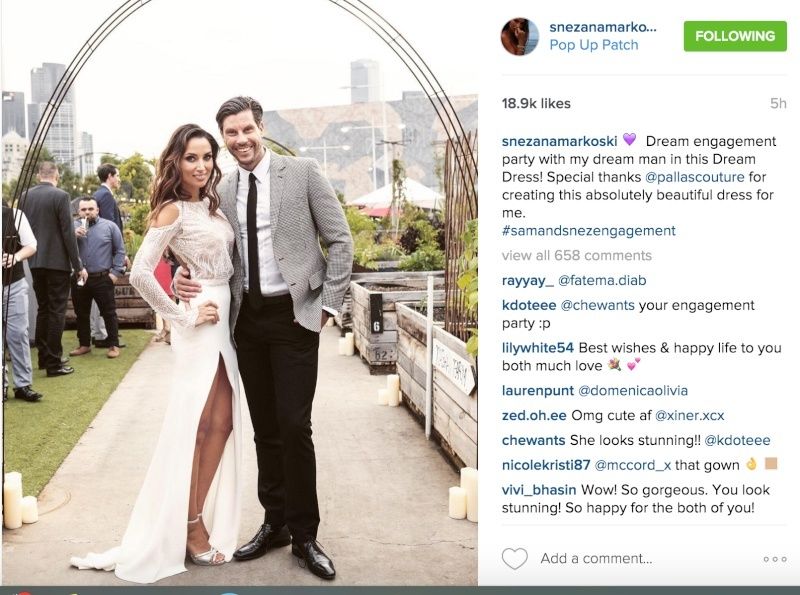
Task: Open the snezanamarko... username header link
Action: (x=603, y=27)
